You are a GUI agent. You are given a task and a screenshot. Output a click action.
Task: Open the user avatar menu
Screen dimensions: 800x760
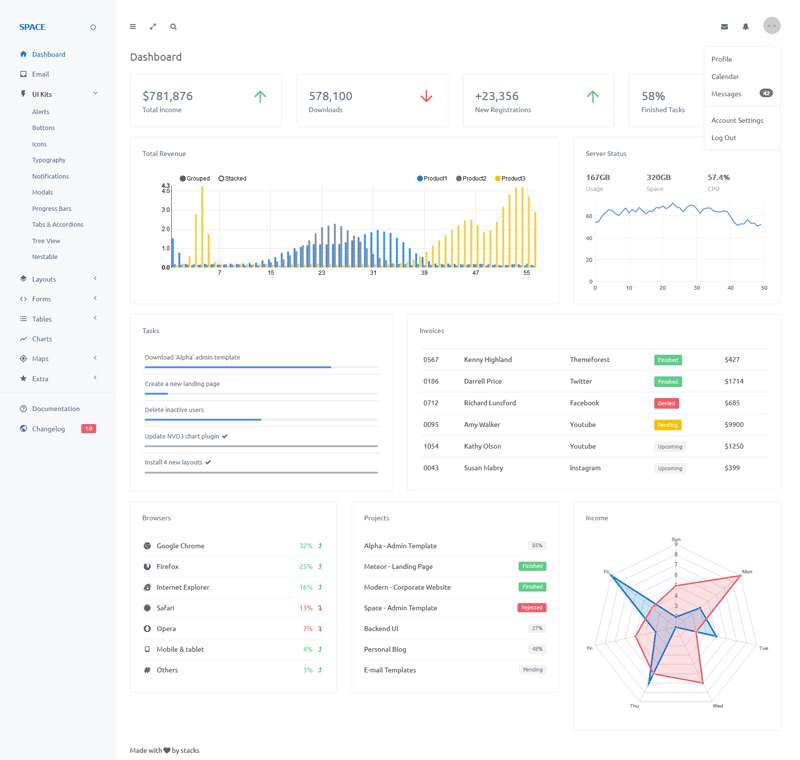pos(771,27)
